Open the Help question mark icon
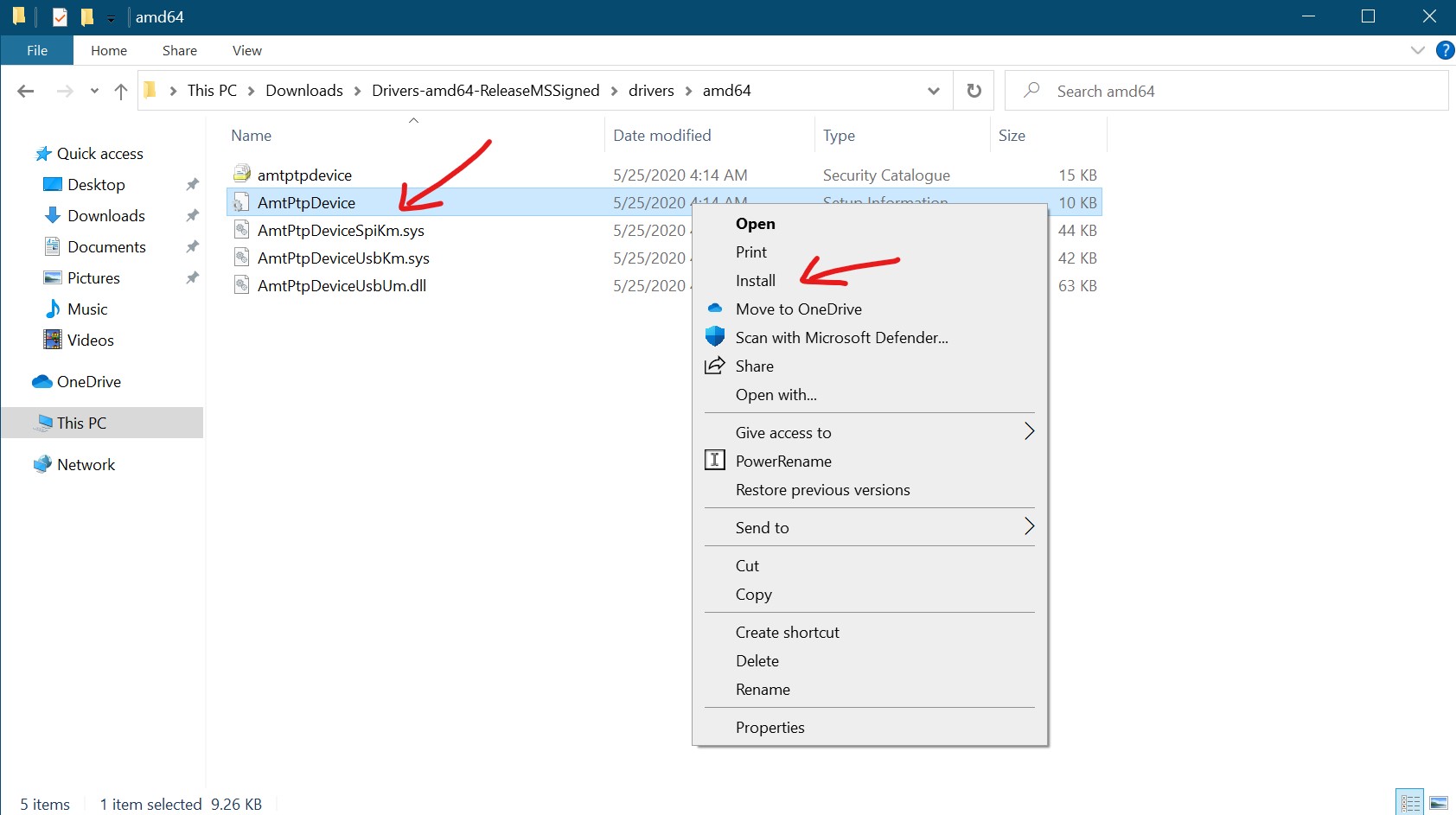1456x815 pixels. click(x=1444, y=50)
